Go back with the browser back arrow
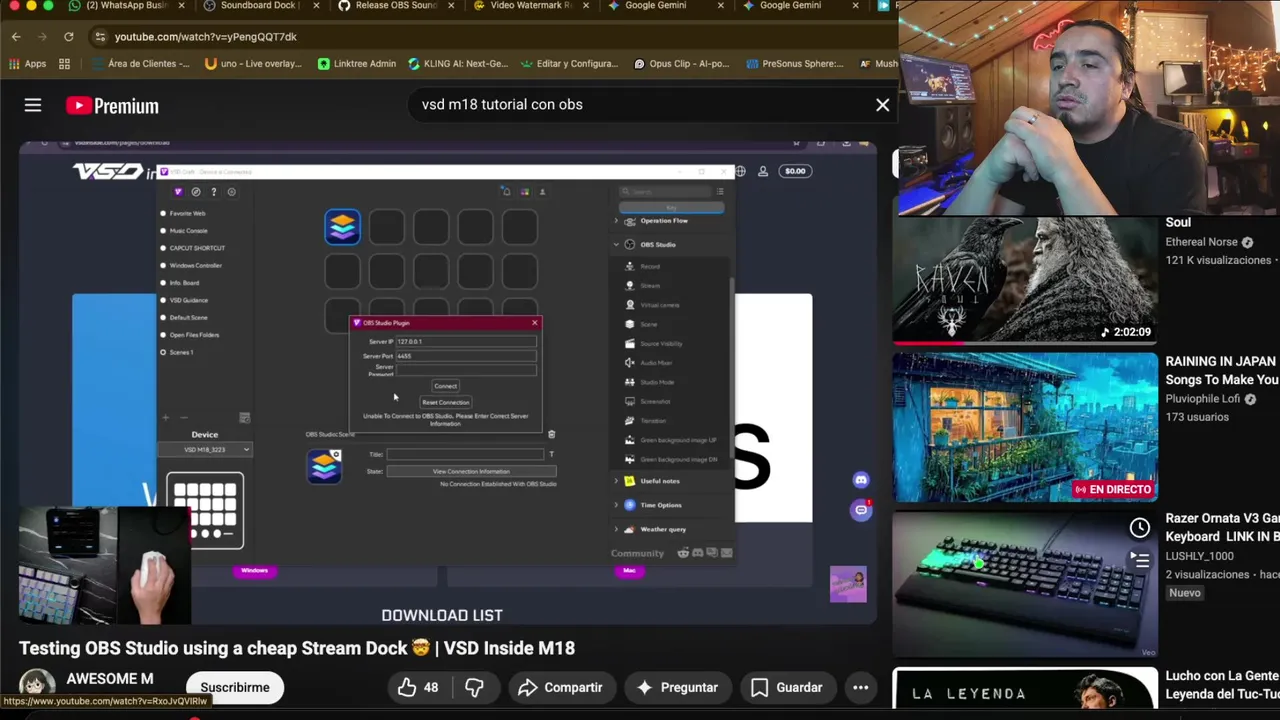 [16, 36]
